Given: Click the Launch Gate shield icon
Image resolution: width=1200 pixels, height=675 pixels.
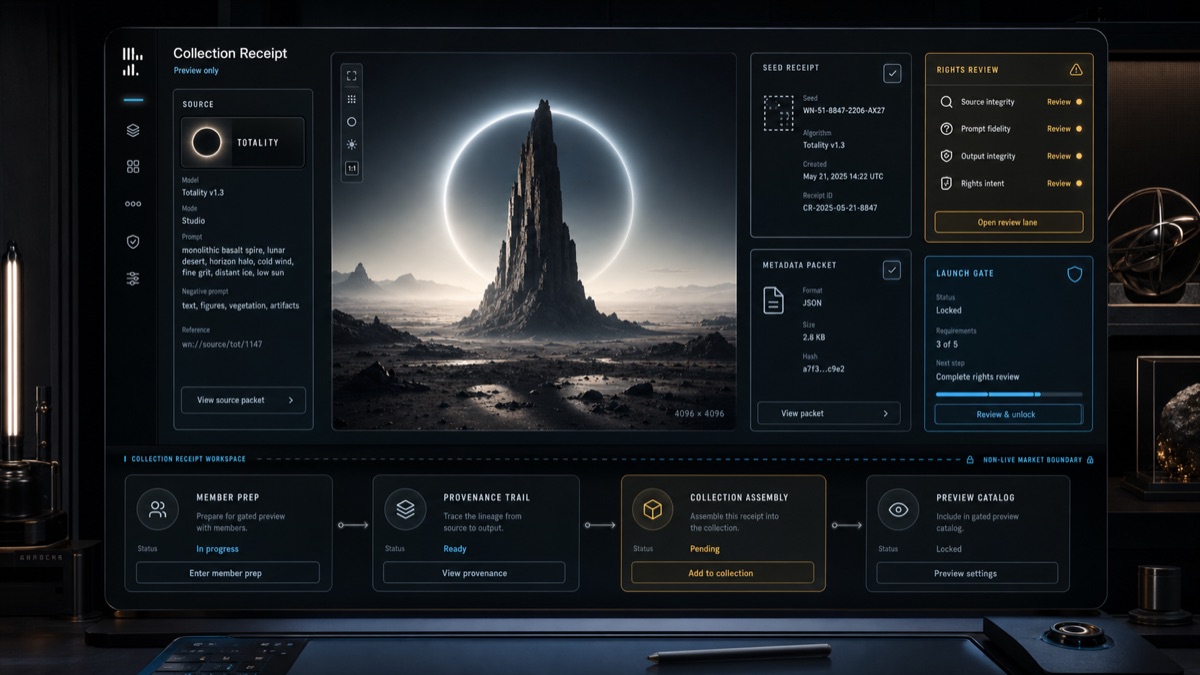Looking at the screenshot, I should [x=1075, y=273].
